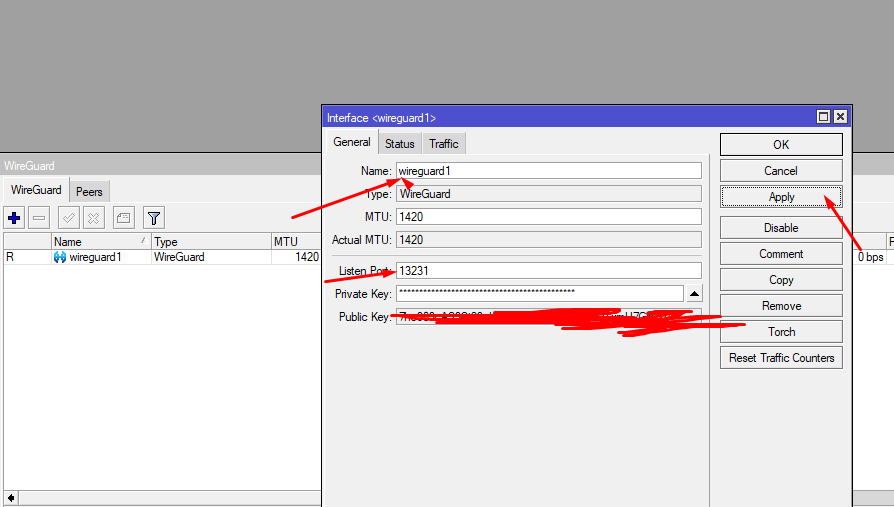Remove the selected interface using minus icon
Viewport: 894px width, 507px height.
click(x=39, y=218)
